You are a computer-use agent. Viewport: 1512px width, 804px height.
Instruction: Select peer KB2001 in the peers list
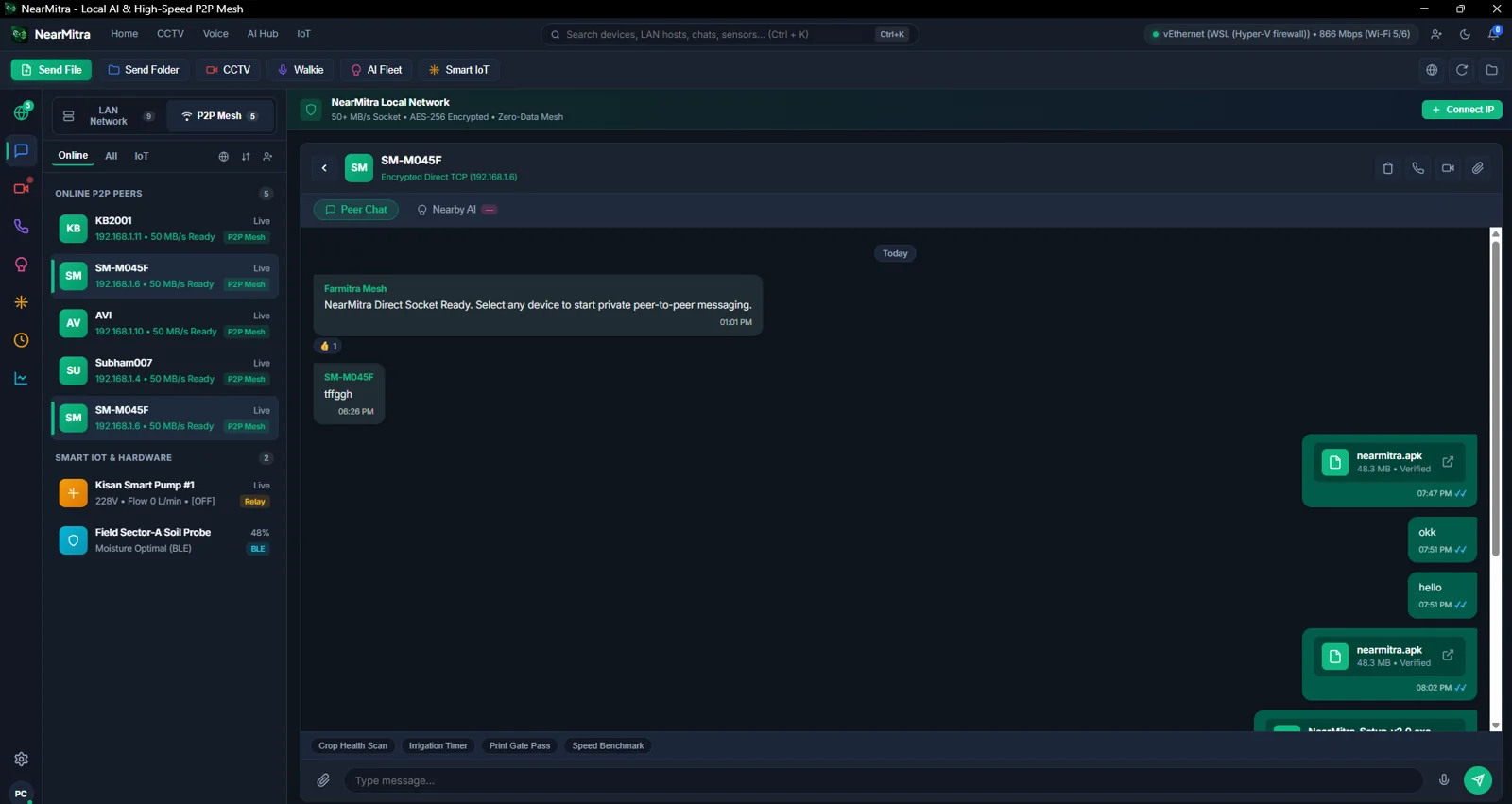(x=164, y=229)
